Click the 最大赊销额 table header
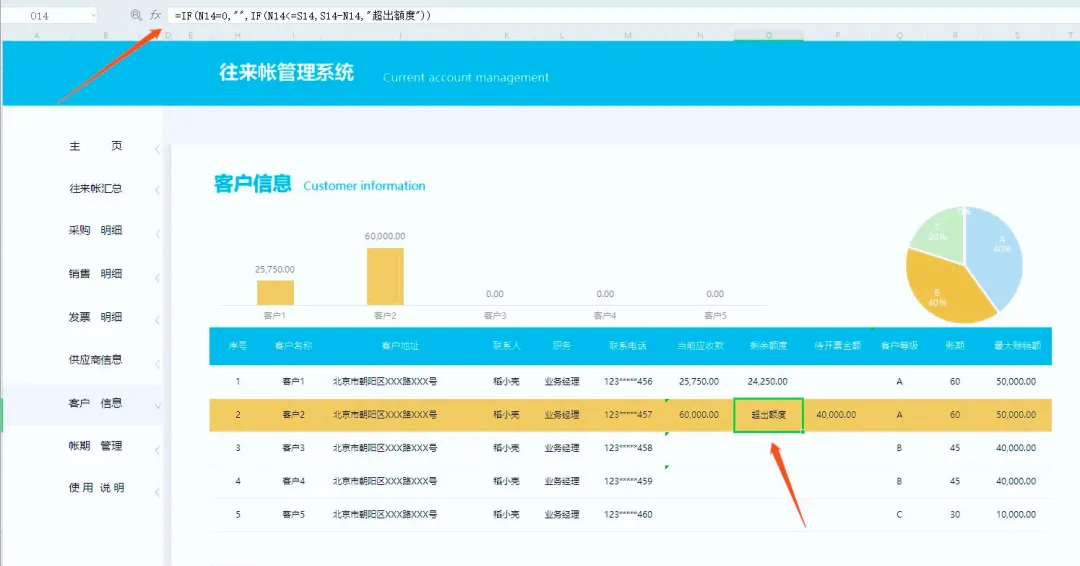 pyautogui.click(x=1017, y=346)
